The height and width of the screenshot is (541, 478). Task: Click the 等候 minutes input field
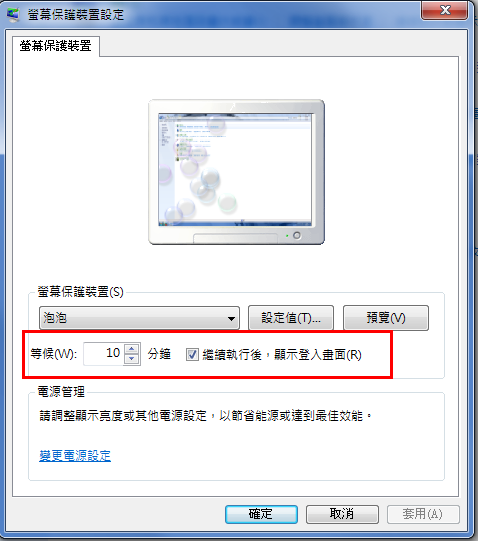(x=104, y=354)
